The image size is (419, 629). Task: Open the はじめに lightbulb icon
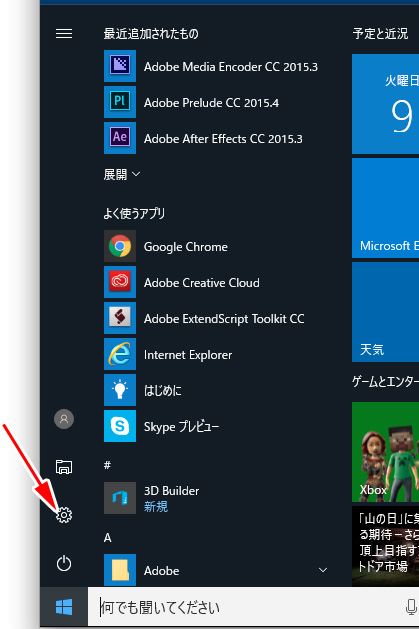coord(120,390)
